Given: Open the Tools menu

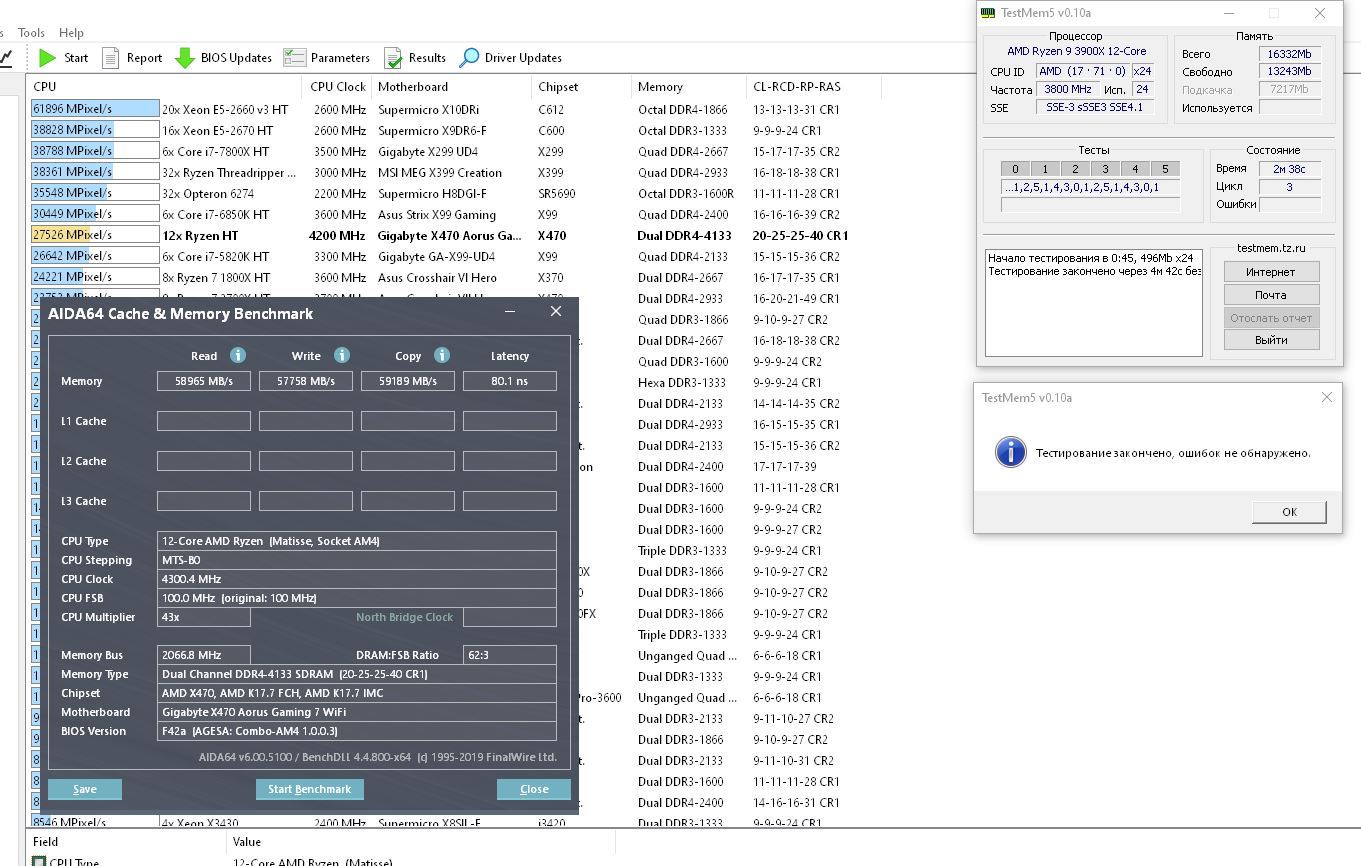Looking at the screenshot, I should click(x=31, y=33).
